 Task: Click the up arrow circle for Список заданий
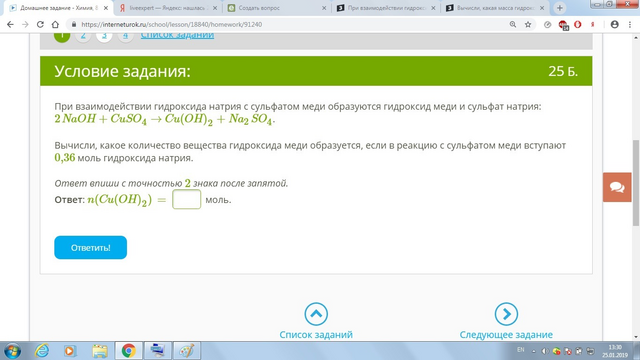pyautogui.click(x=316, y=314)
